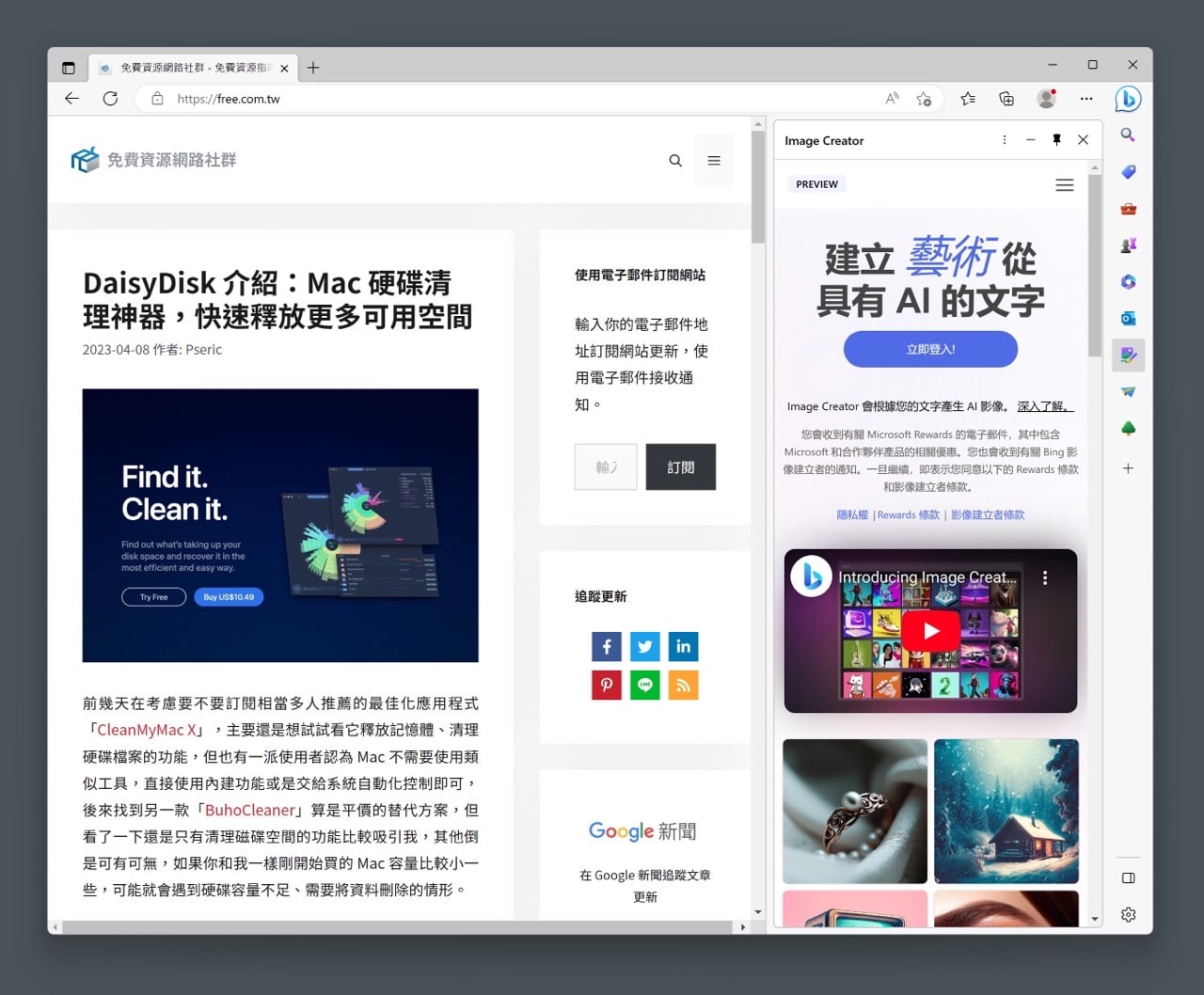The height and width of the screenshot is (995, 1204).
Task: Toggle the Image Creator pin icon
Action: [x=1057, y=140]
